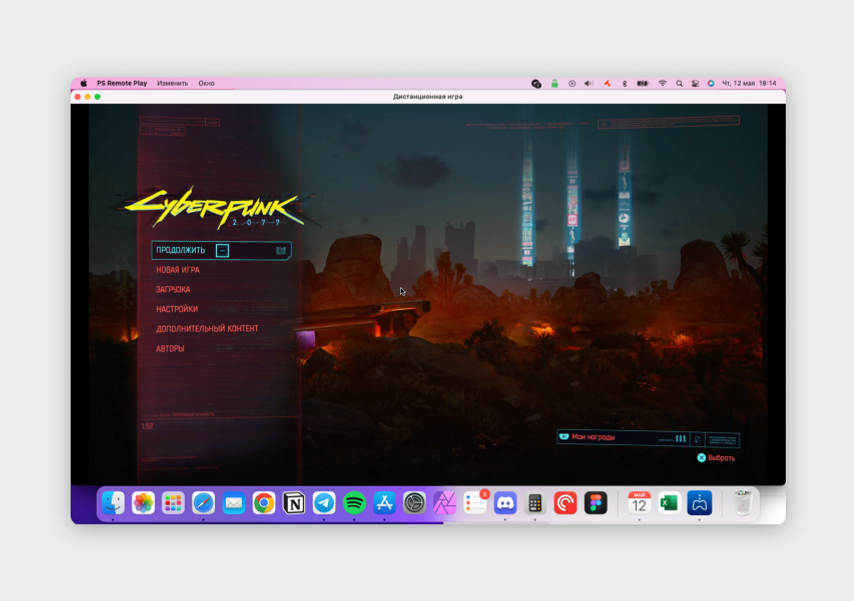854x601 pixels.
Task: Open the Изменить menu
Action: point(172,83)
